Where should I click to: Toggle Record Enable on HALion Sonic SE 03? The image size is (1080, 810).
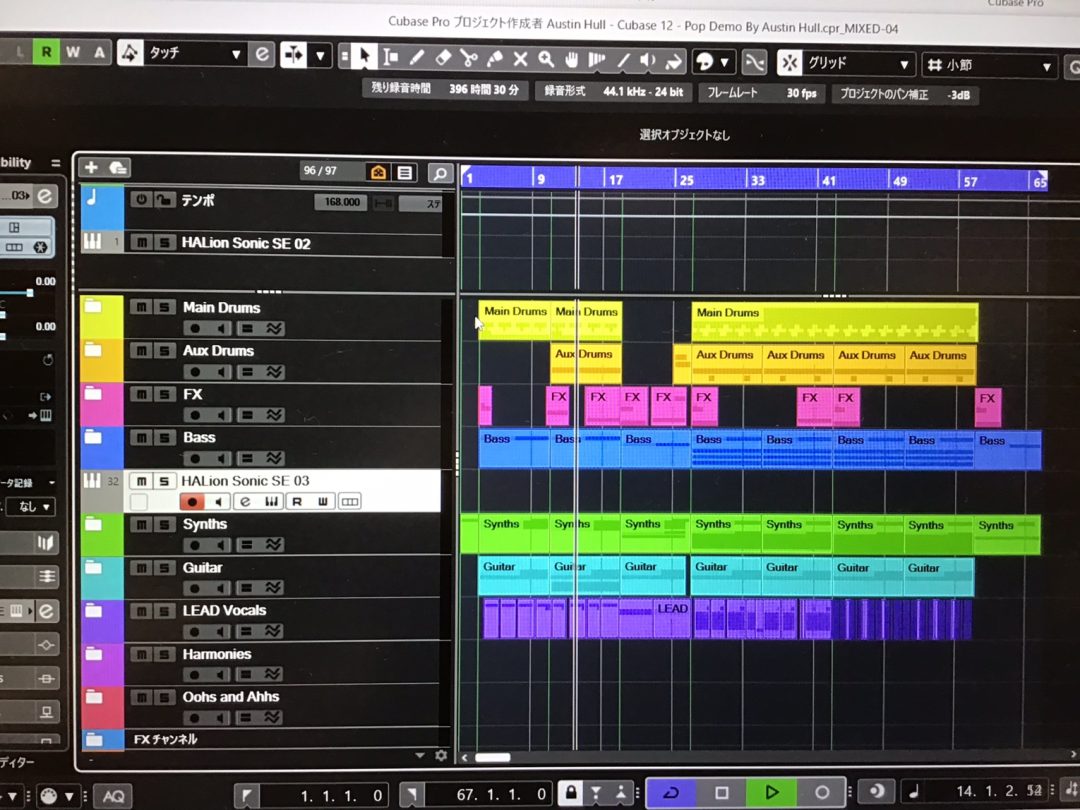click(x=192, y=501)
